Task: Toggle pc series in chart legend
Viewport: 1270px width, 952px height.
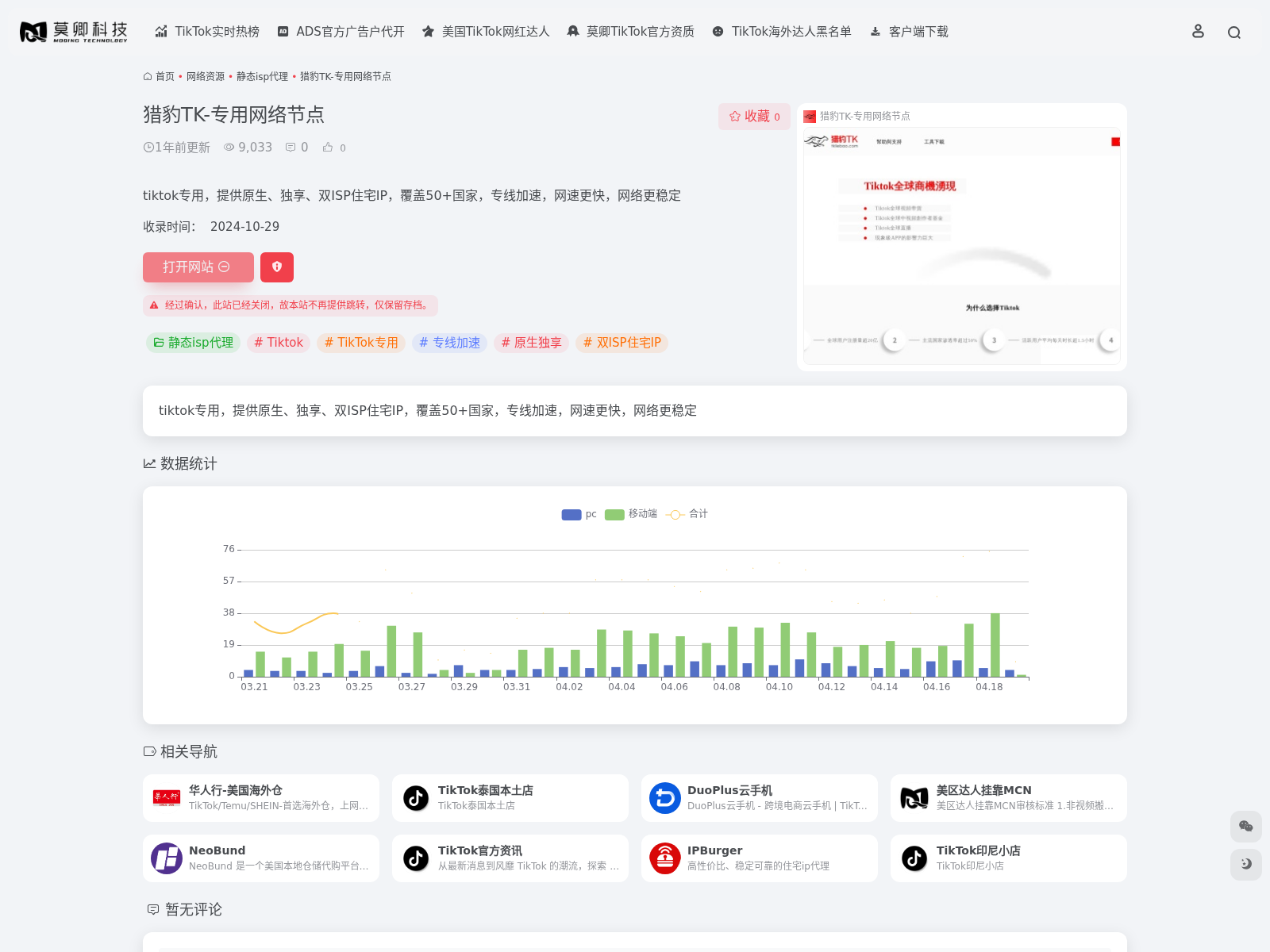Action: (x=579, y=514)
